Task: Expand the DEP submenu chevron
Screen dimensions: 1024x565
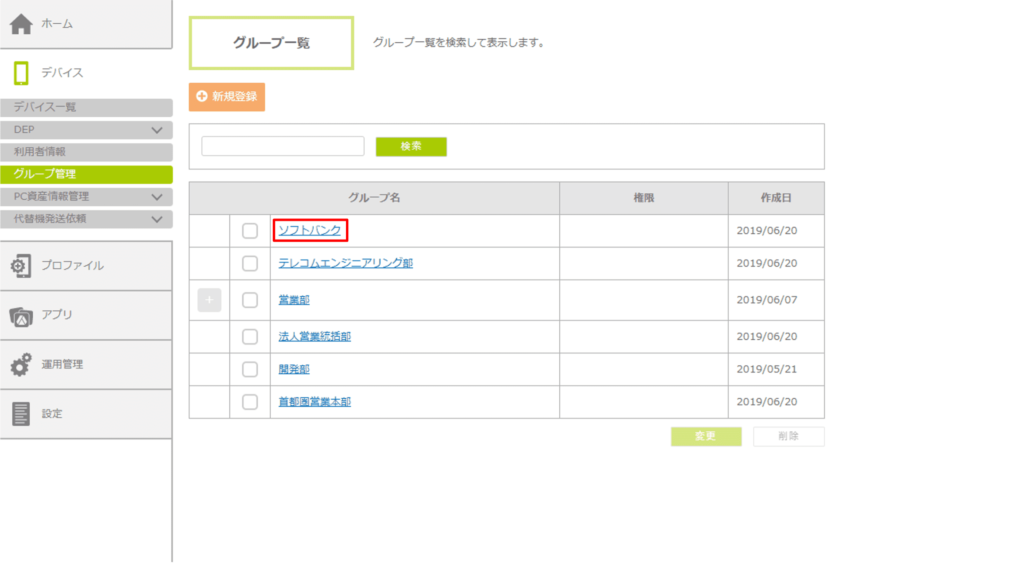Action: 156,130
